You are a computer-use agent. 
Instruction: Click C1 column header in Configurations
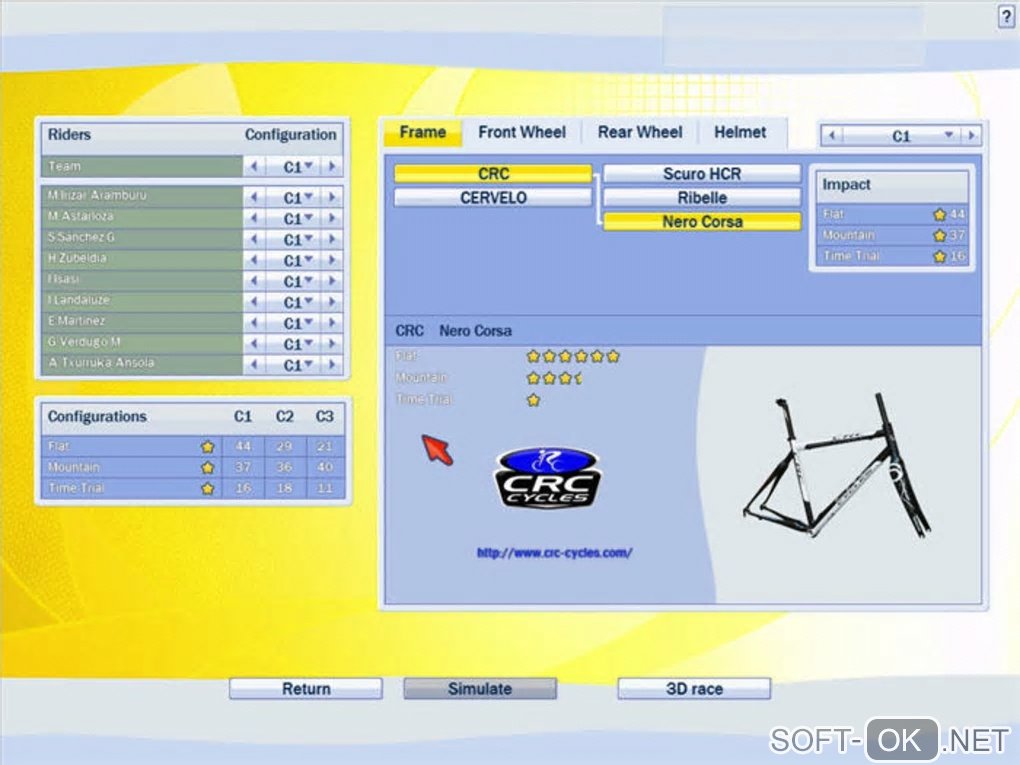[x=243, y=416]
